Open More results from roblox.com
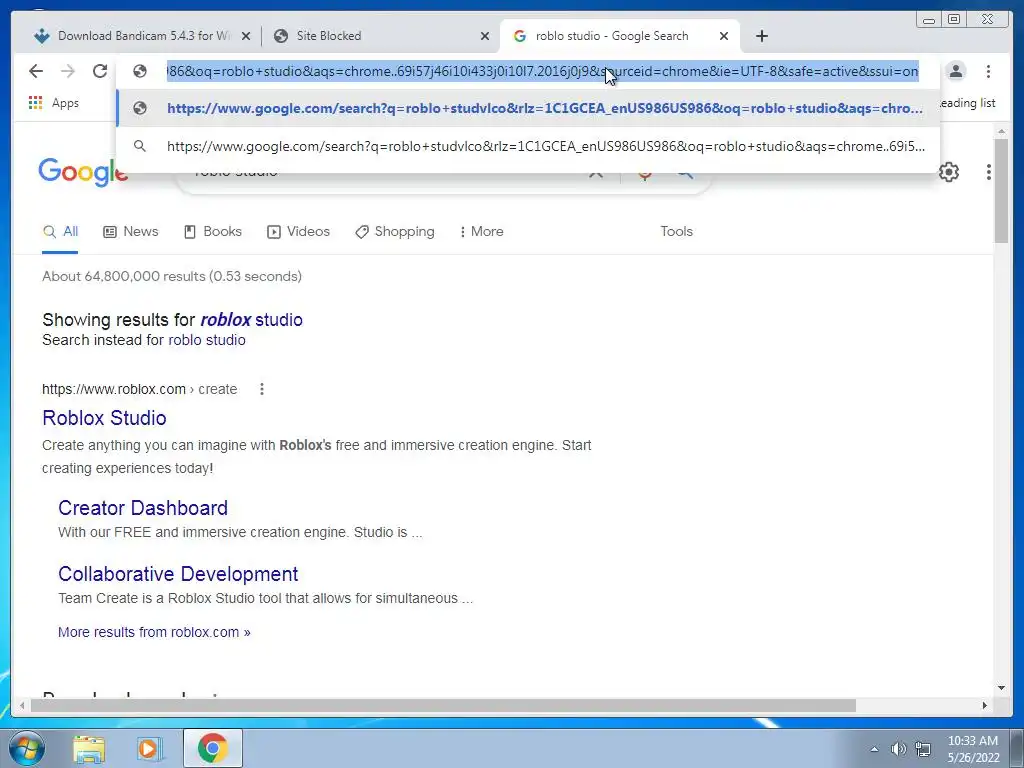1024x768 pixels. pos(154,632)
